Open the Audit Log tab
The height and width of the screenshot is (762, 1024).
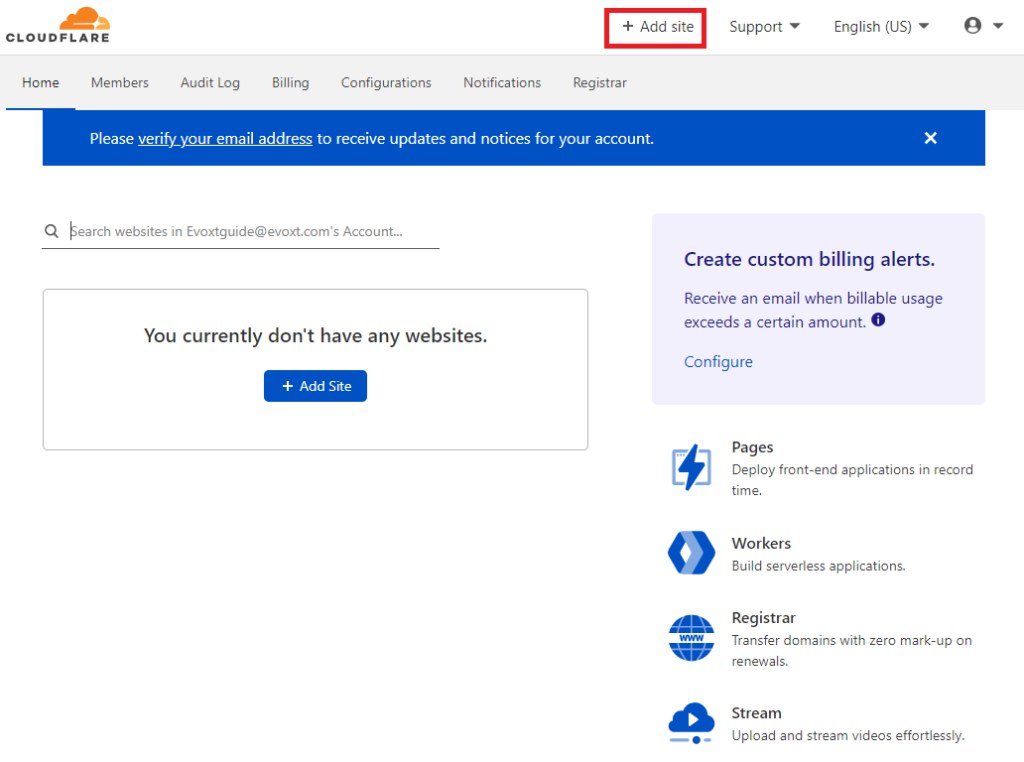click(210, 83)
